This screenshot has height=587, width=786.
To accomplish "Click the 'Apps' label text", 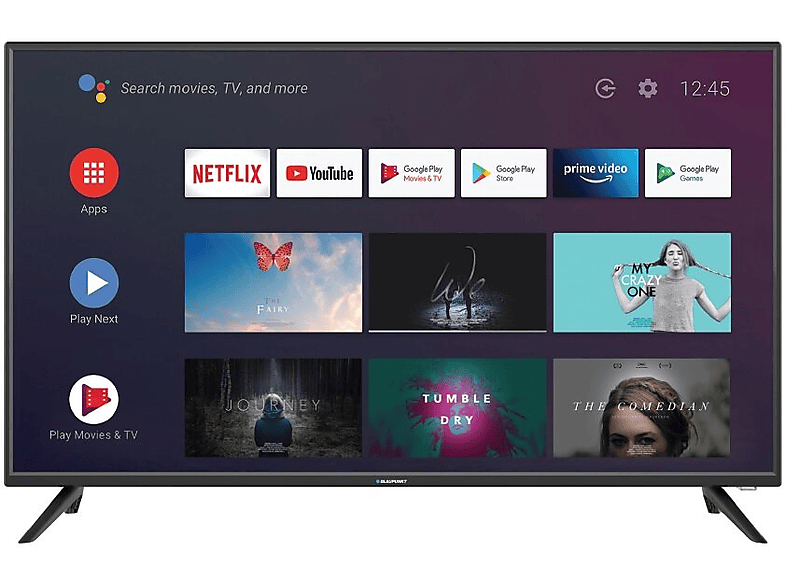I will click(x=94, y=209).
